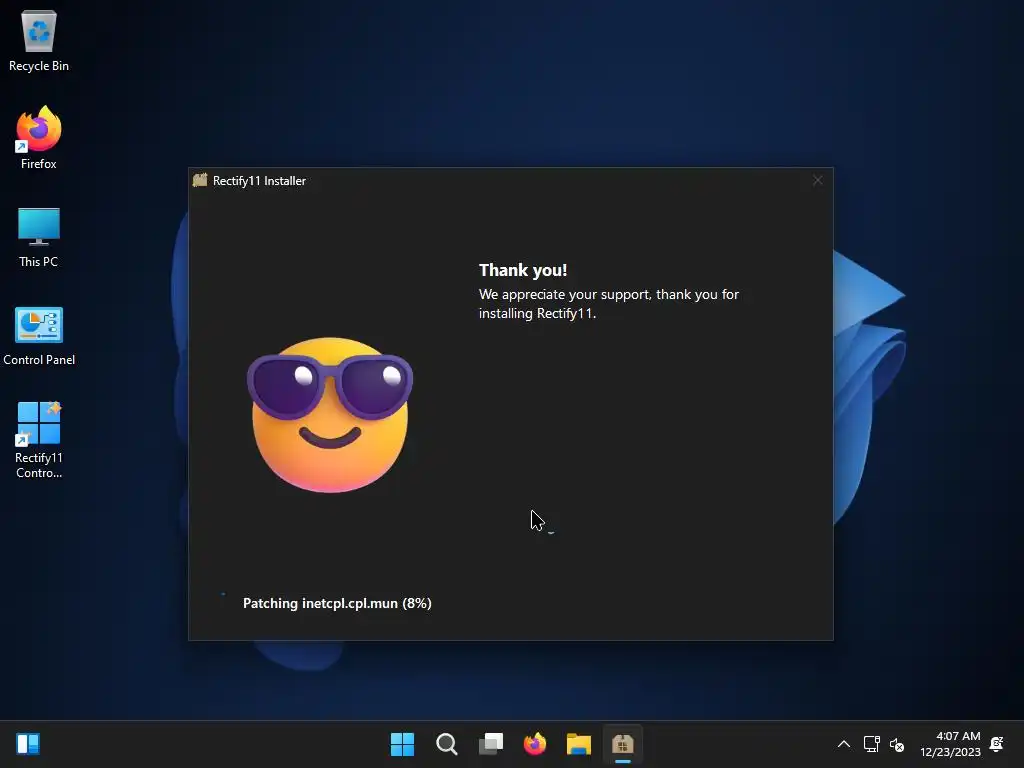The height and width of the screenshot is (768, 1024).
Task: Open network status in the system tray
Action: point(871,744)
